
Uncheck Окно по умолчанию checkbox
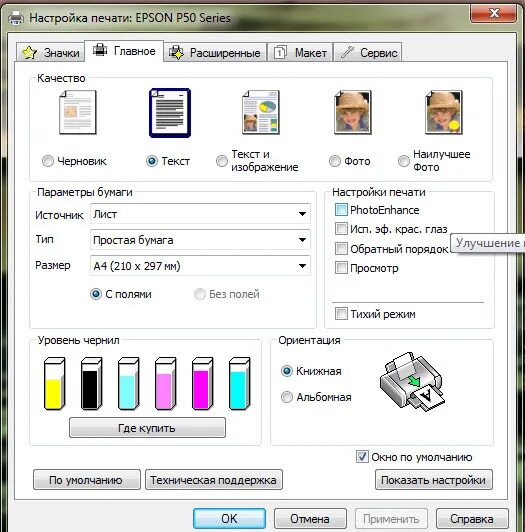coord(362,457)
